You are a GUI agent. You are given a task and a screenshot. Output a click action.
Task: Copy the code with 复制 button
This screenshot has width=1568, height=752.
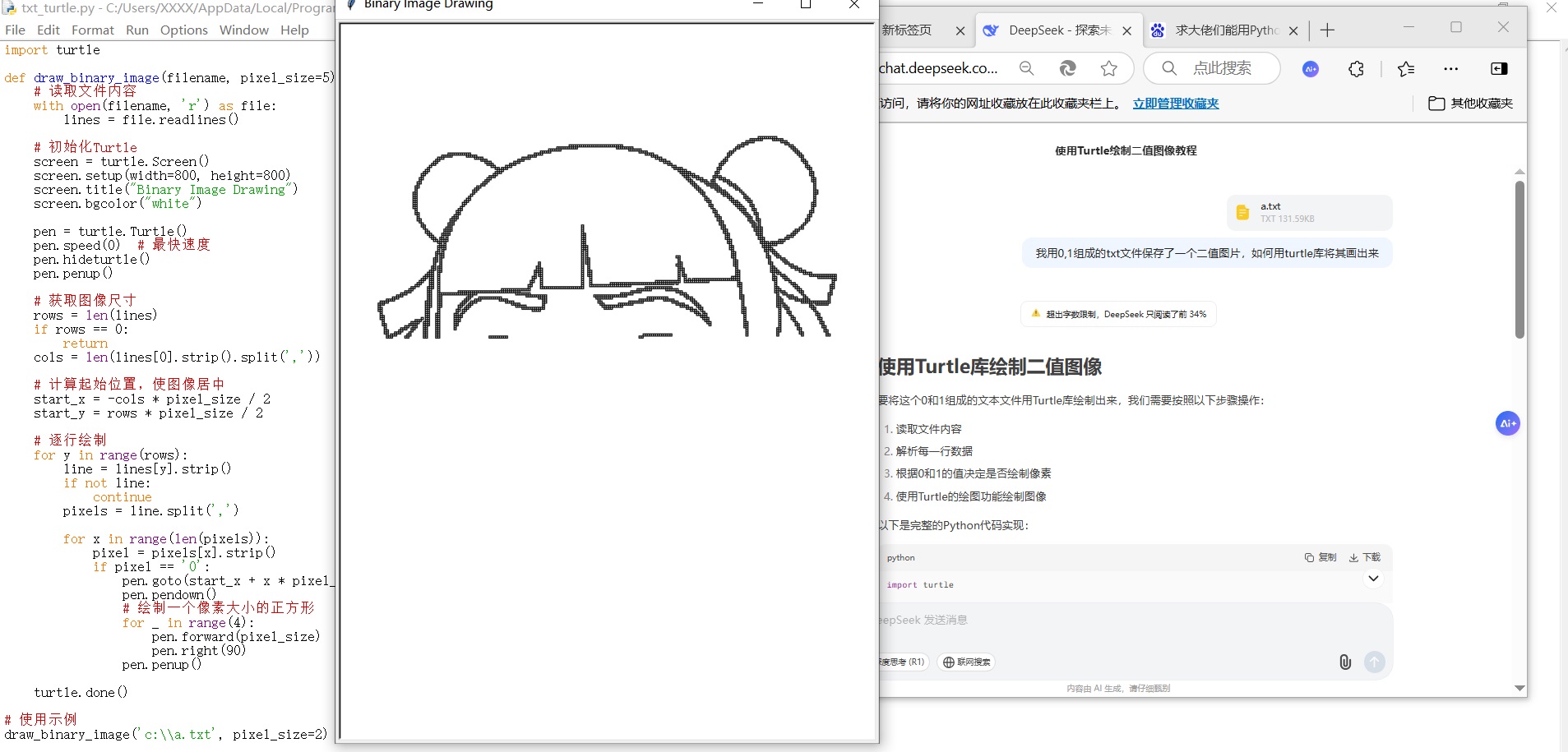[x=1321, y=557]
